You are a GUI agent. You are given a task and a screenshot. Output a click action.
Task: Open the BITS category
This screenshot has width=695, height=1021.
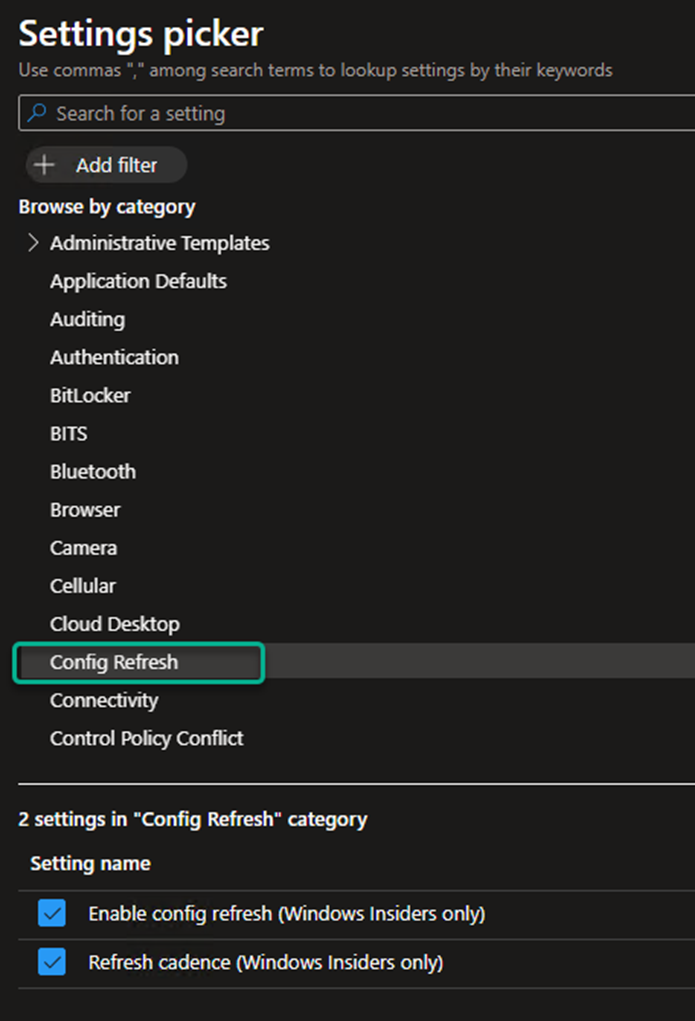[x=68, y=433]
